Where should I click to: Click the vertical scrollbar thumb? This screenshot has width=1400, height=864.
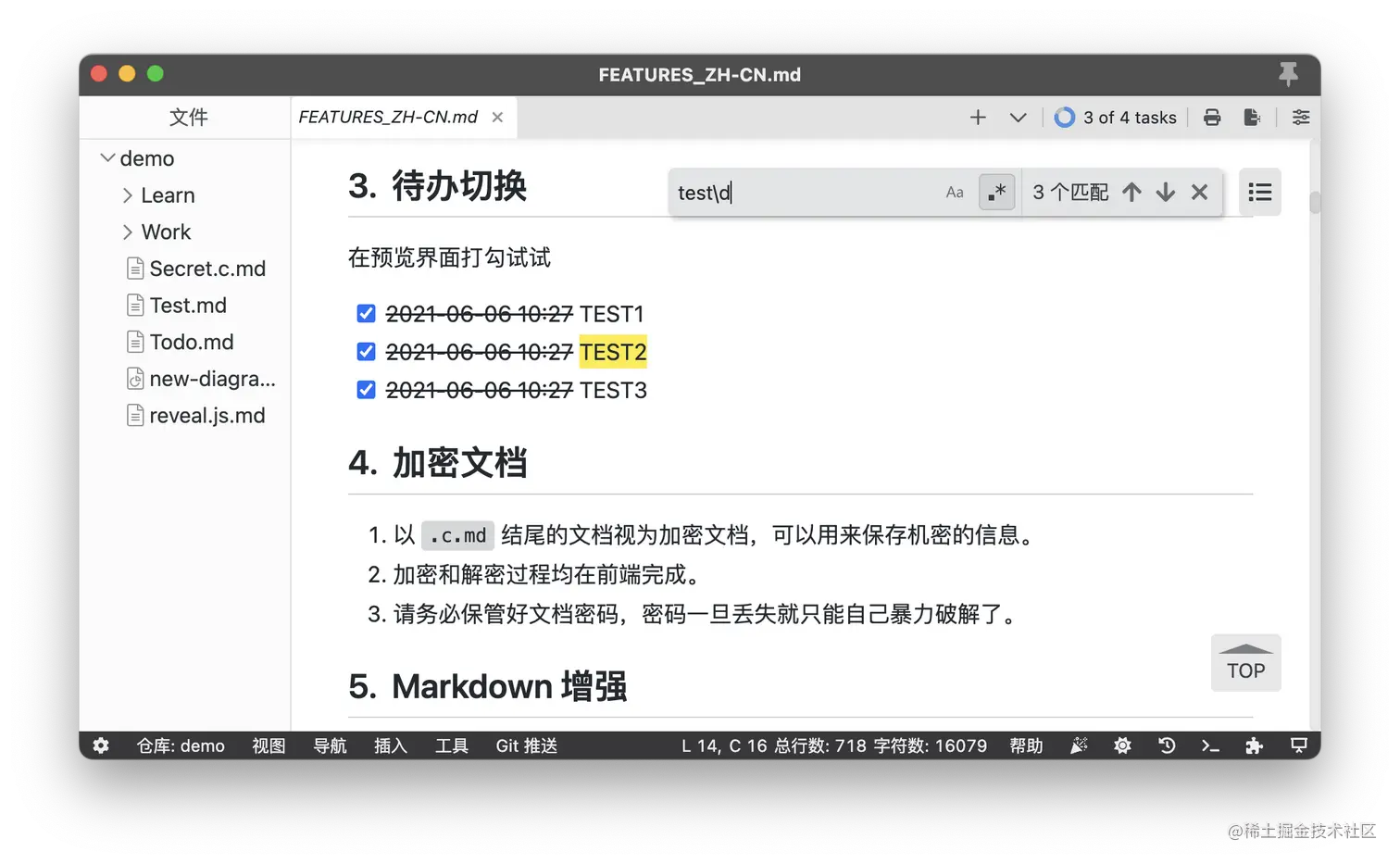point(1315,202)
